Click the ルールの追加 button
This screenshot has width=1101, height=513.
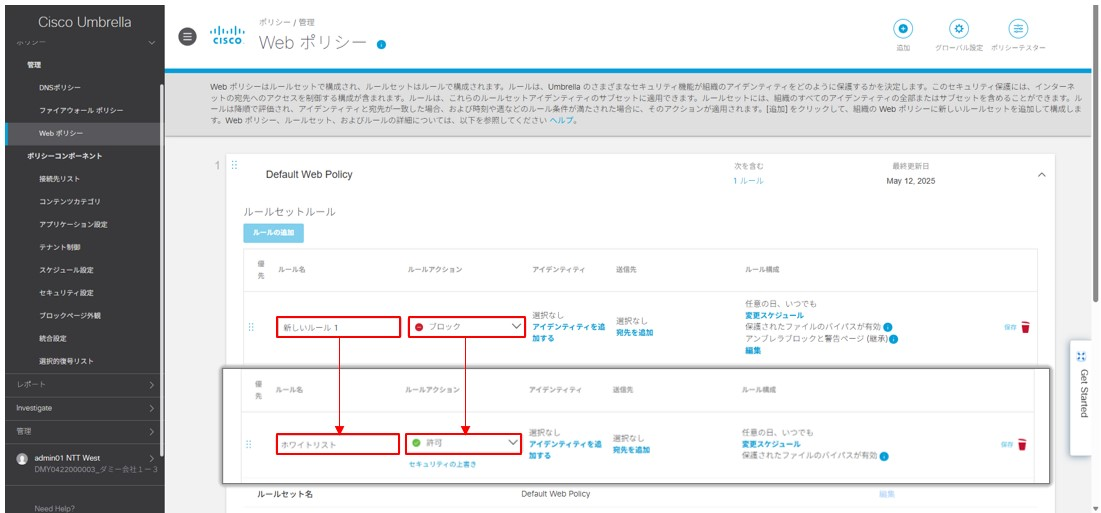[274, 233]
